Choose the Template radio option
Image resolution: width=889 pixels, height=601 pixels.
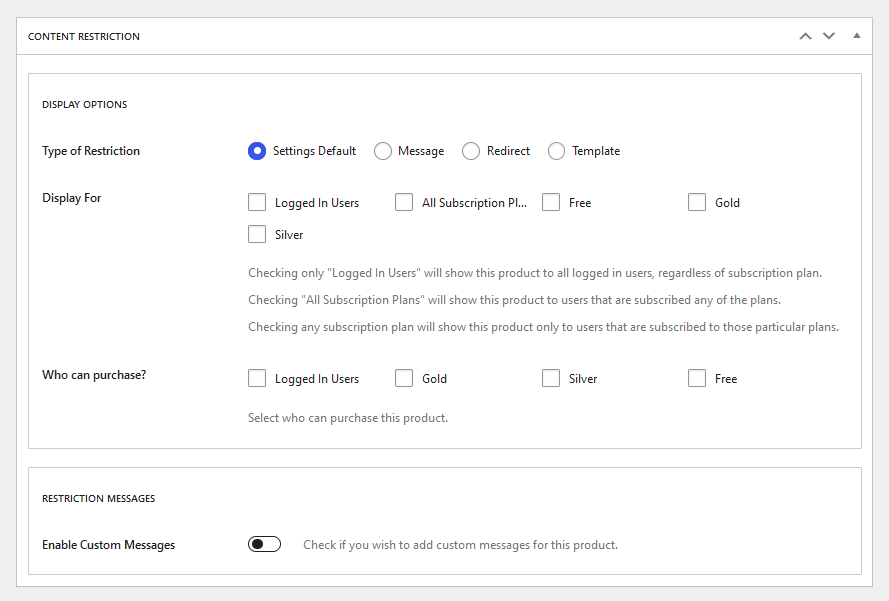point(556,151)
